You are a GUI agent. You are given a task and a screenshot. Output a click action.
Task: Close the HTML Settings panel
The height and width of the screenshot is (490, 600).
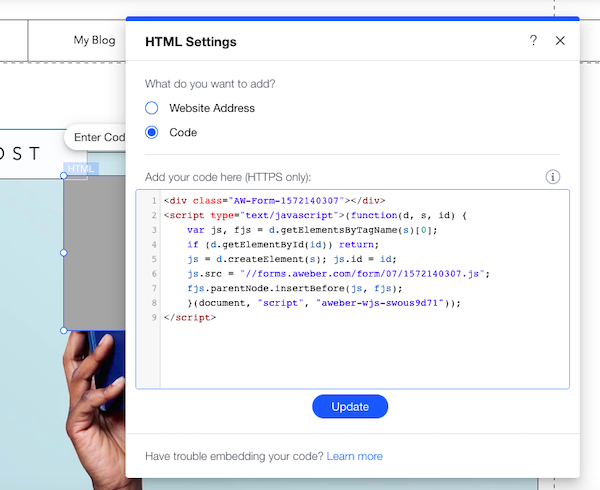[560, 41]
